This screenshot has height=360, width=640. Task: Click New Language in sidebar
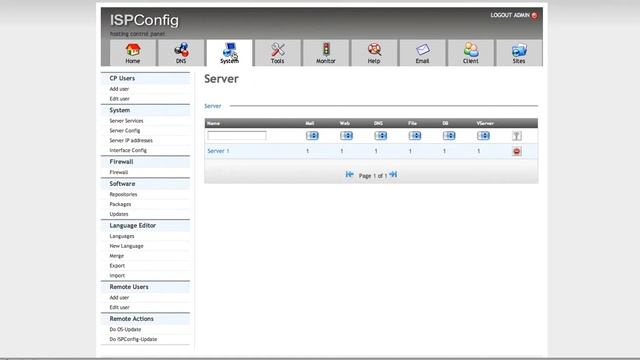(126, 246)
